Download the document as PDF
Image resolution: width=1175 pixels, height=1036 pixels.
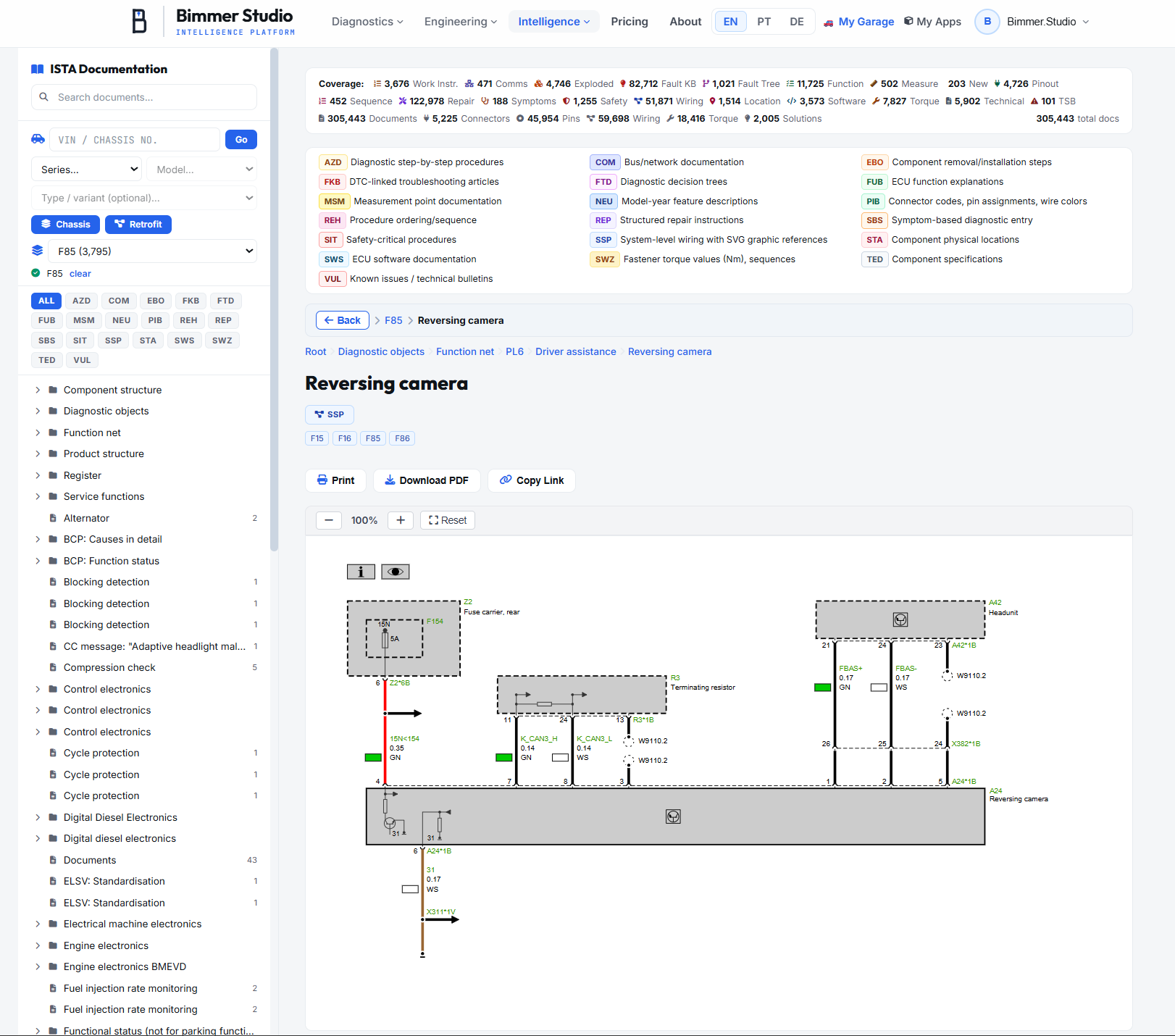pos(427,480)
